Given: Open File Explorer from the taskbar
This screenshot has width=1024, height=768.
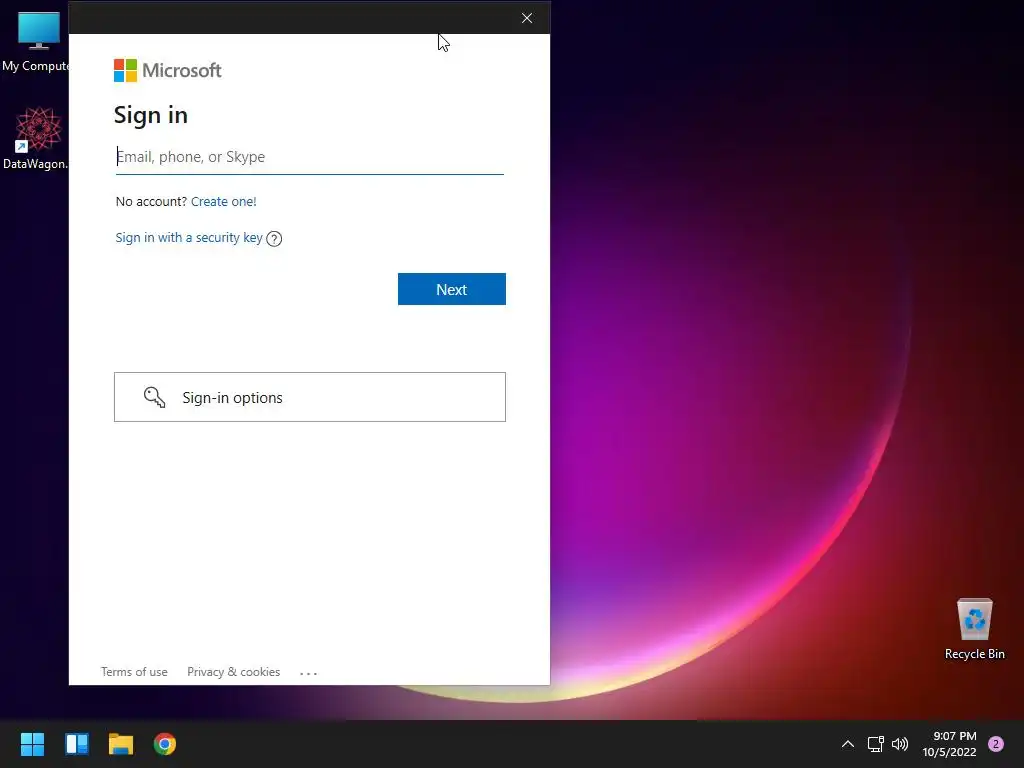Looking at the screenshot, I should pyautogui.click(x=121, y=744).
